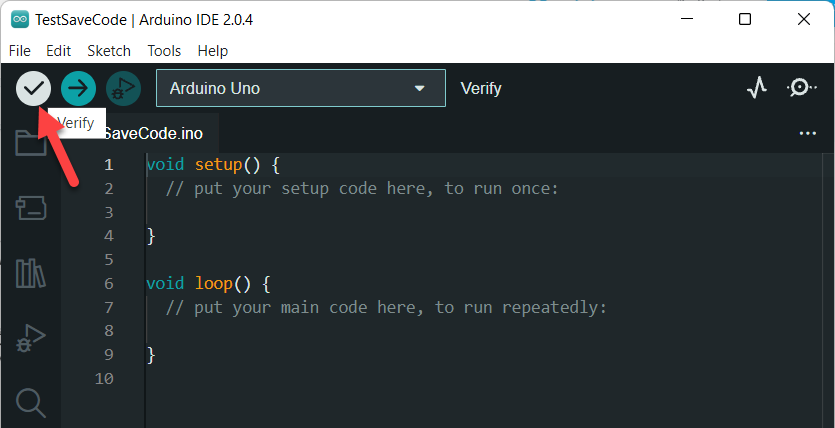This screenshot has width=835, height=428.
Task: Click the 'void loop() {' code line
Action: pos(208,283)
